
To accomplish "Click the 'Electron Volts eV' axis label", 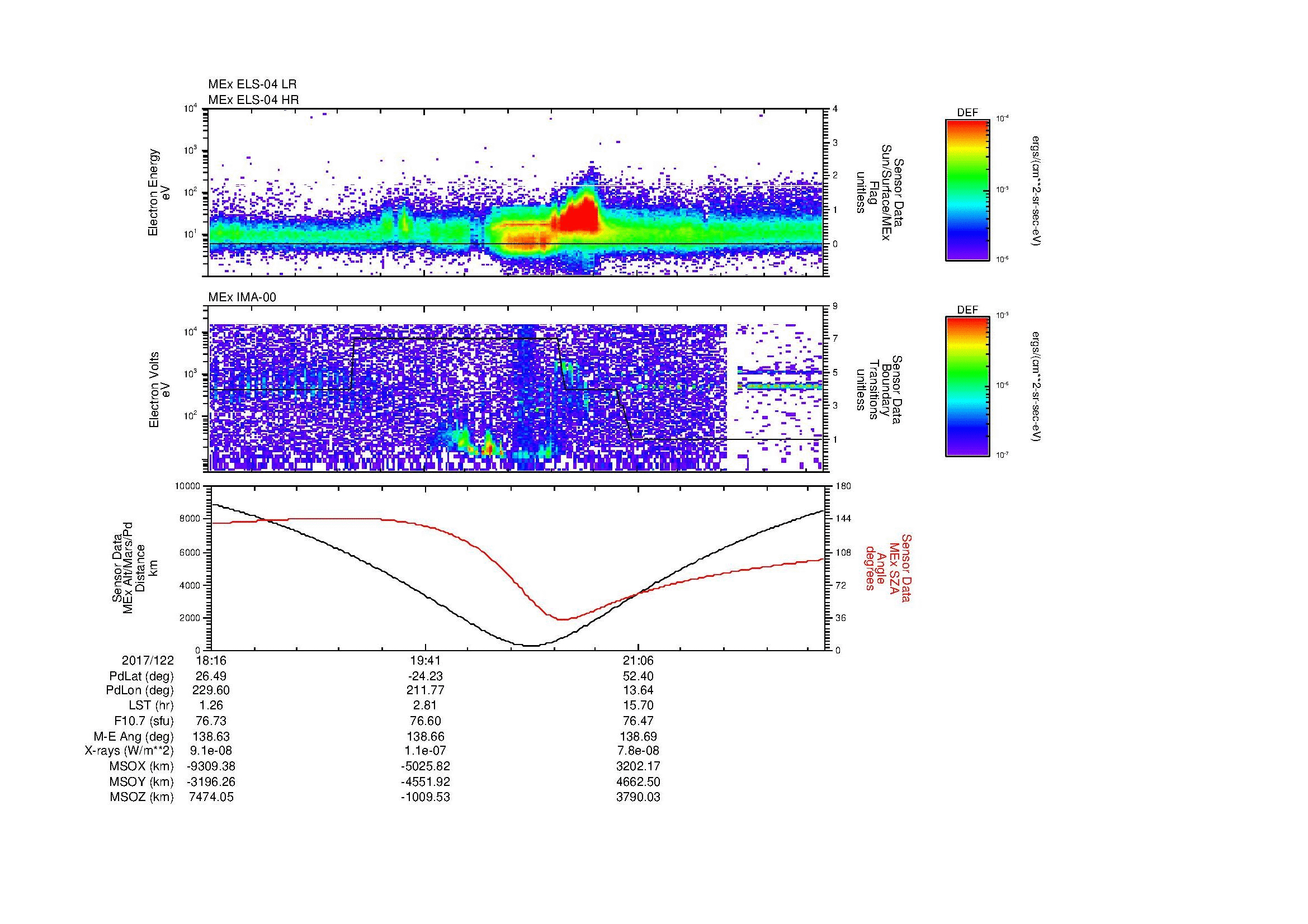I will click(x=159, y=390).
